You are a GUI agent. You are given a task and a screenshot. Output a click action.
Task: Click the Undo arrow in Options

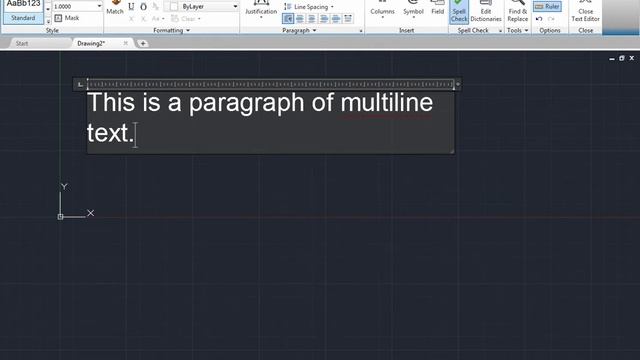[539, 19]
